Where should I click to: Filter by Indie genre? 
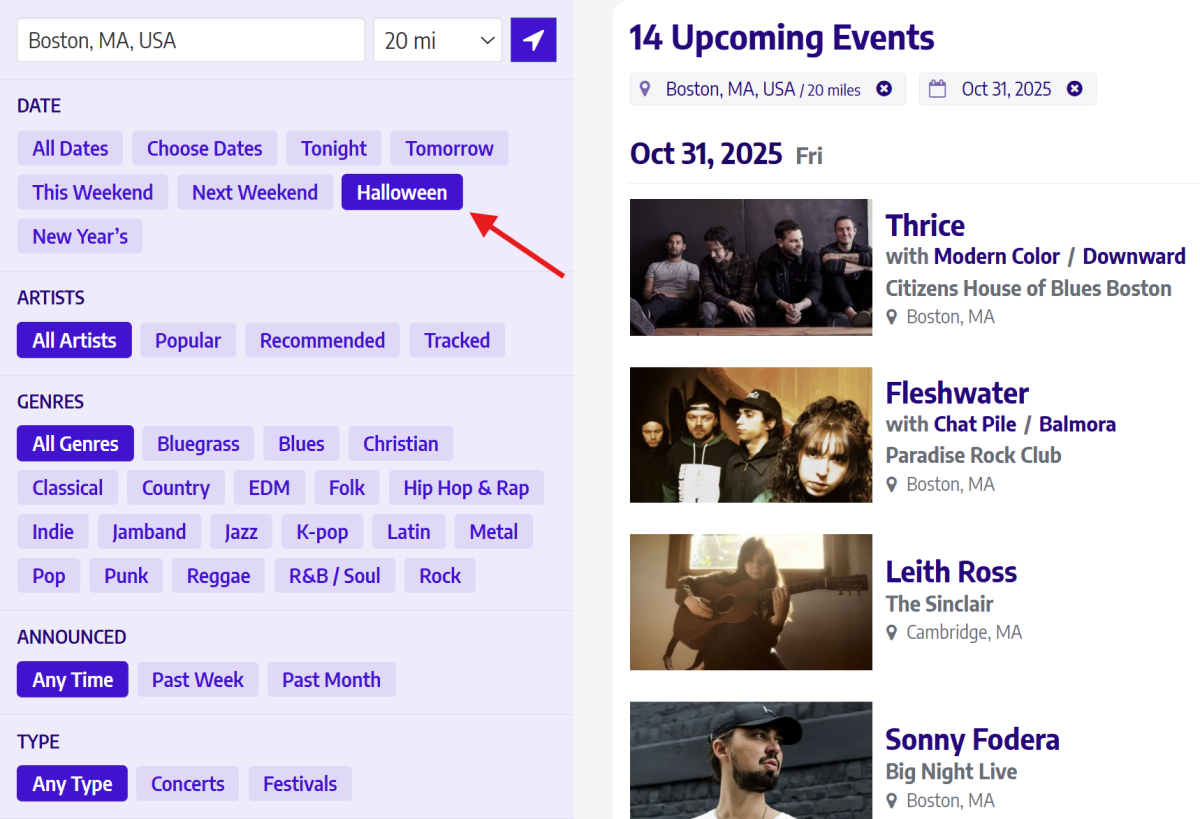53,532
